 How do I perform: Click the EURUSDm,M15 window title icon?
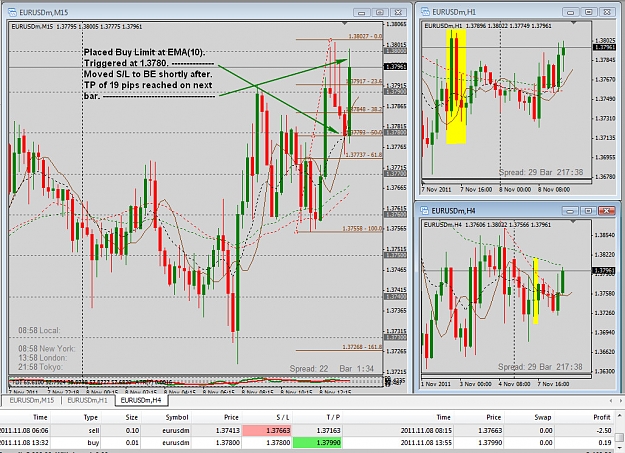point(13,12)
